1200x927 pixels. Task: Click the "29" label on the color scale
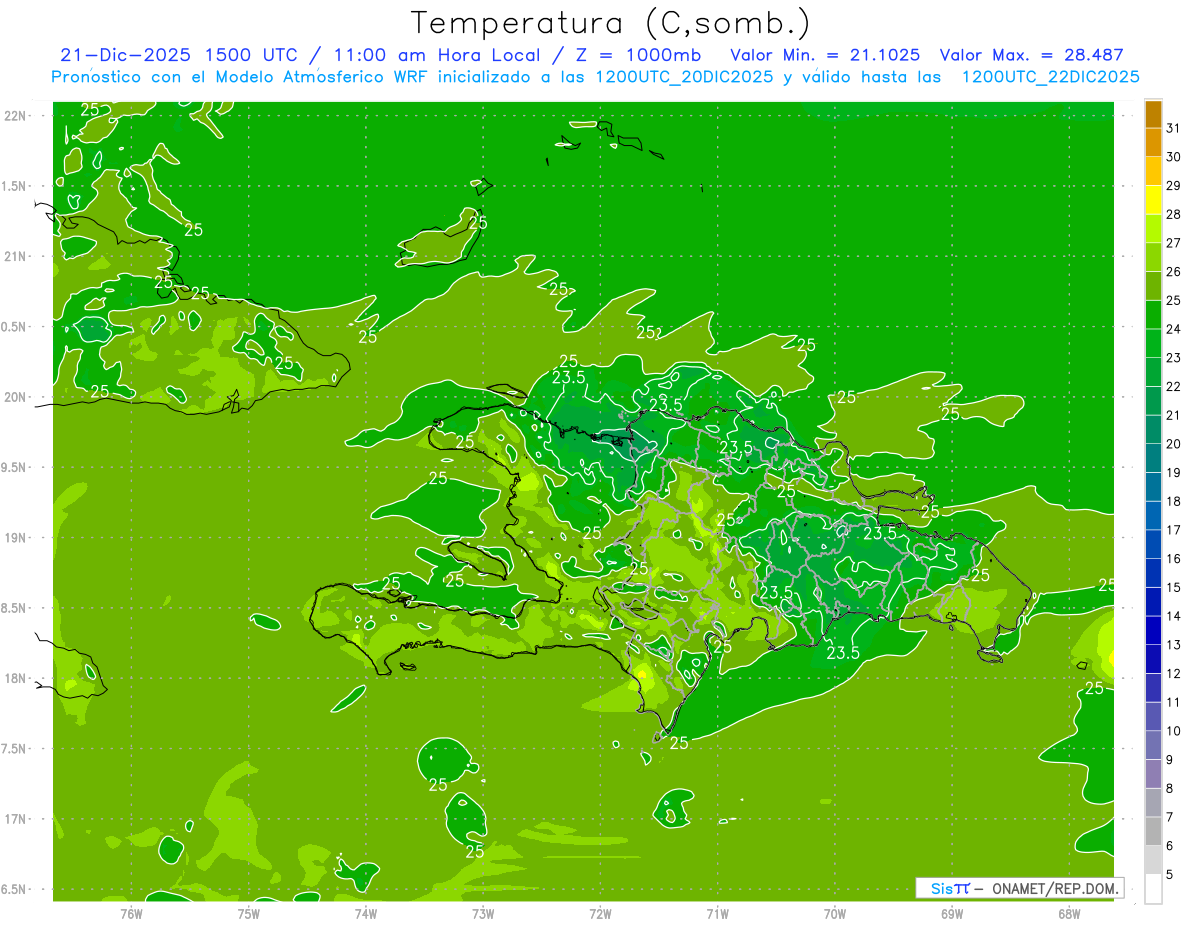[x=1174, y=185]
